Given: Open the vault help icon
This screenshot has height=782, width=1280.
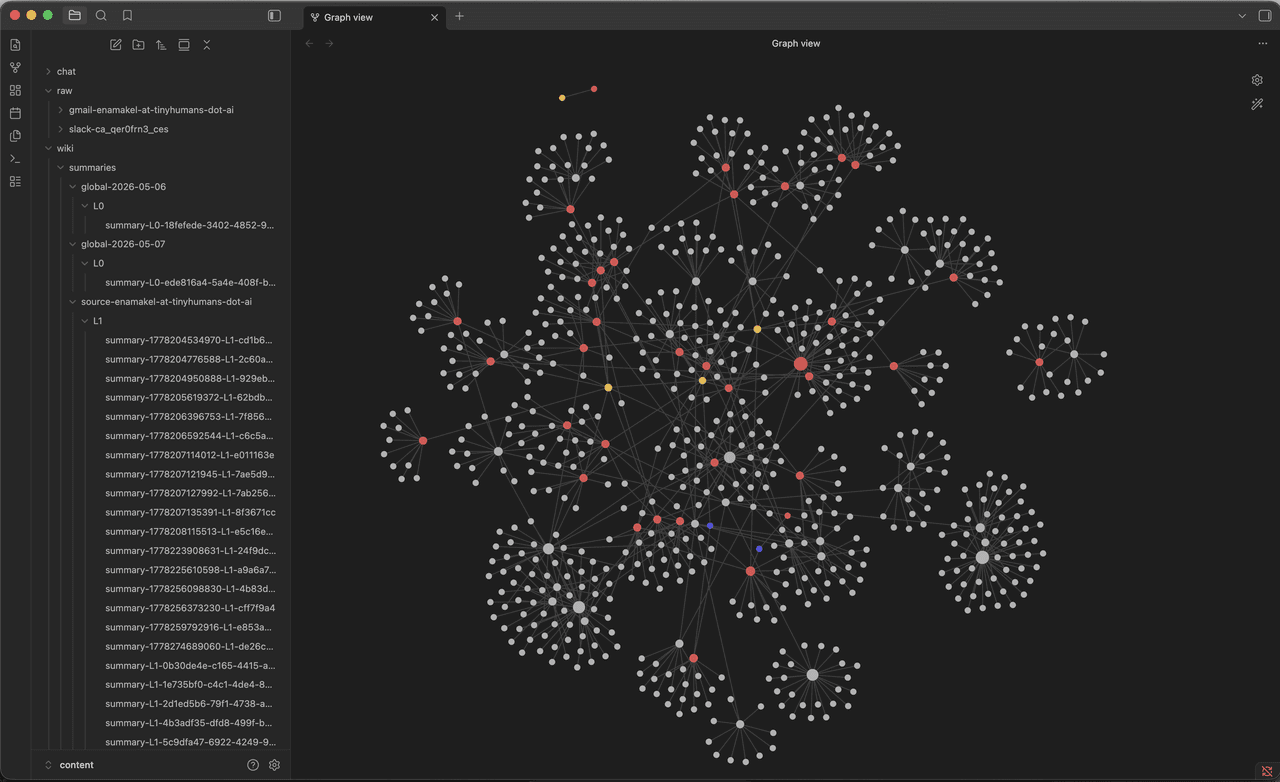Looking at the screenshot, I should (253, 765).
